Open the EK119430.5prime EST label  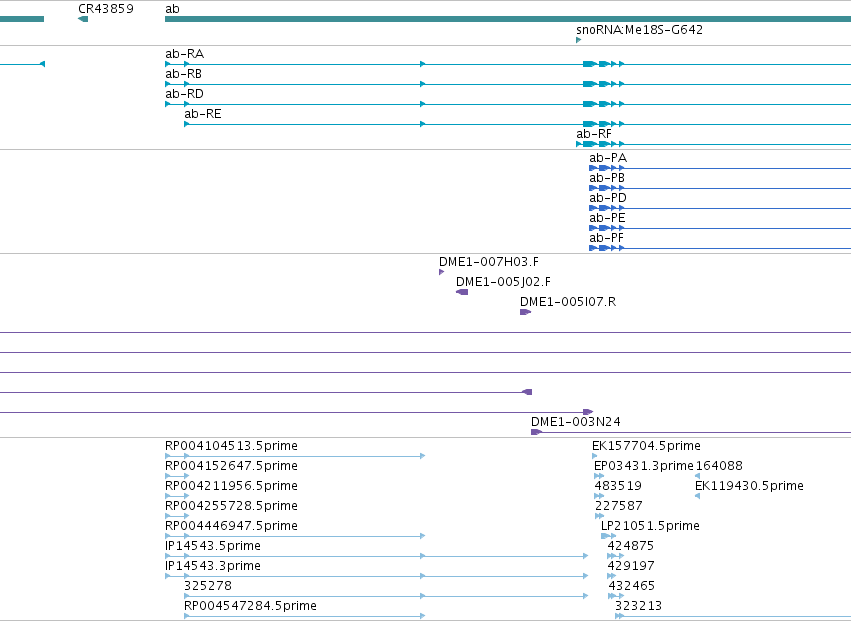749,486
